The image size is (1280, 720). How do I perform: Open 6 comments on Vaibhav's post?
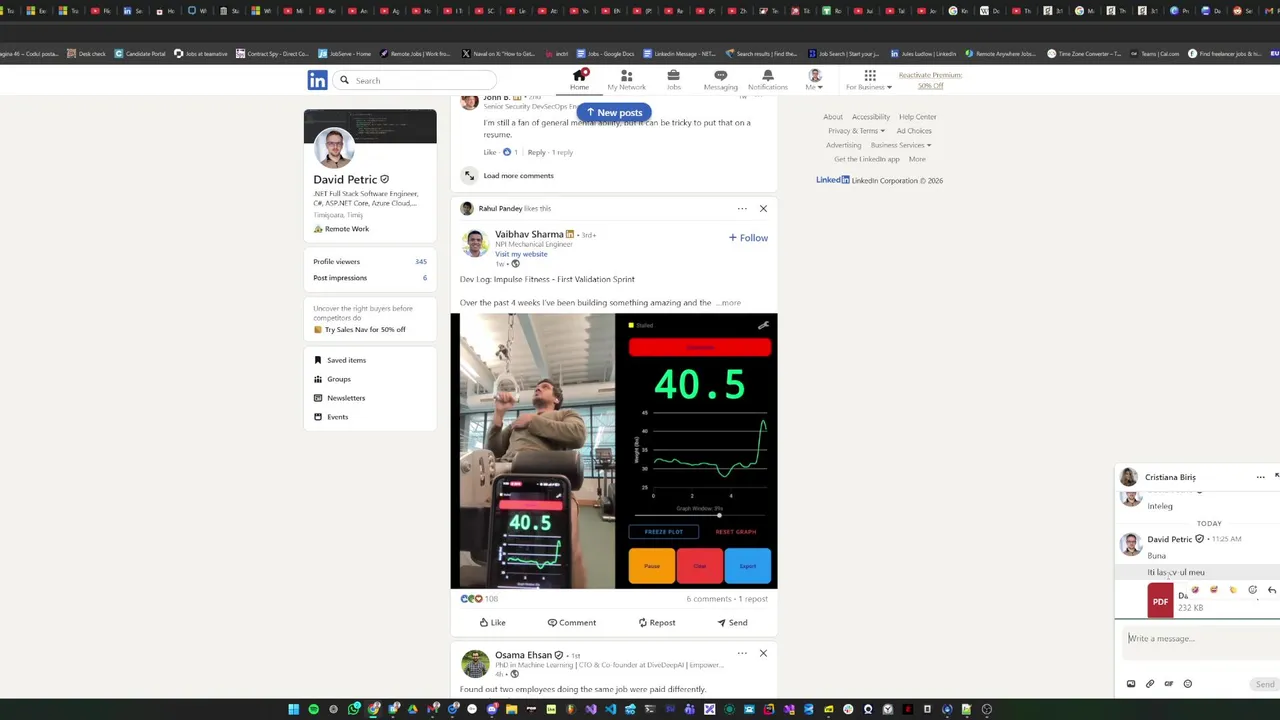click(x=709, y=599)
